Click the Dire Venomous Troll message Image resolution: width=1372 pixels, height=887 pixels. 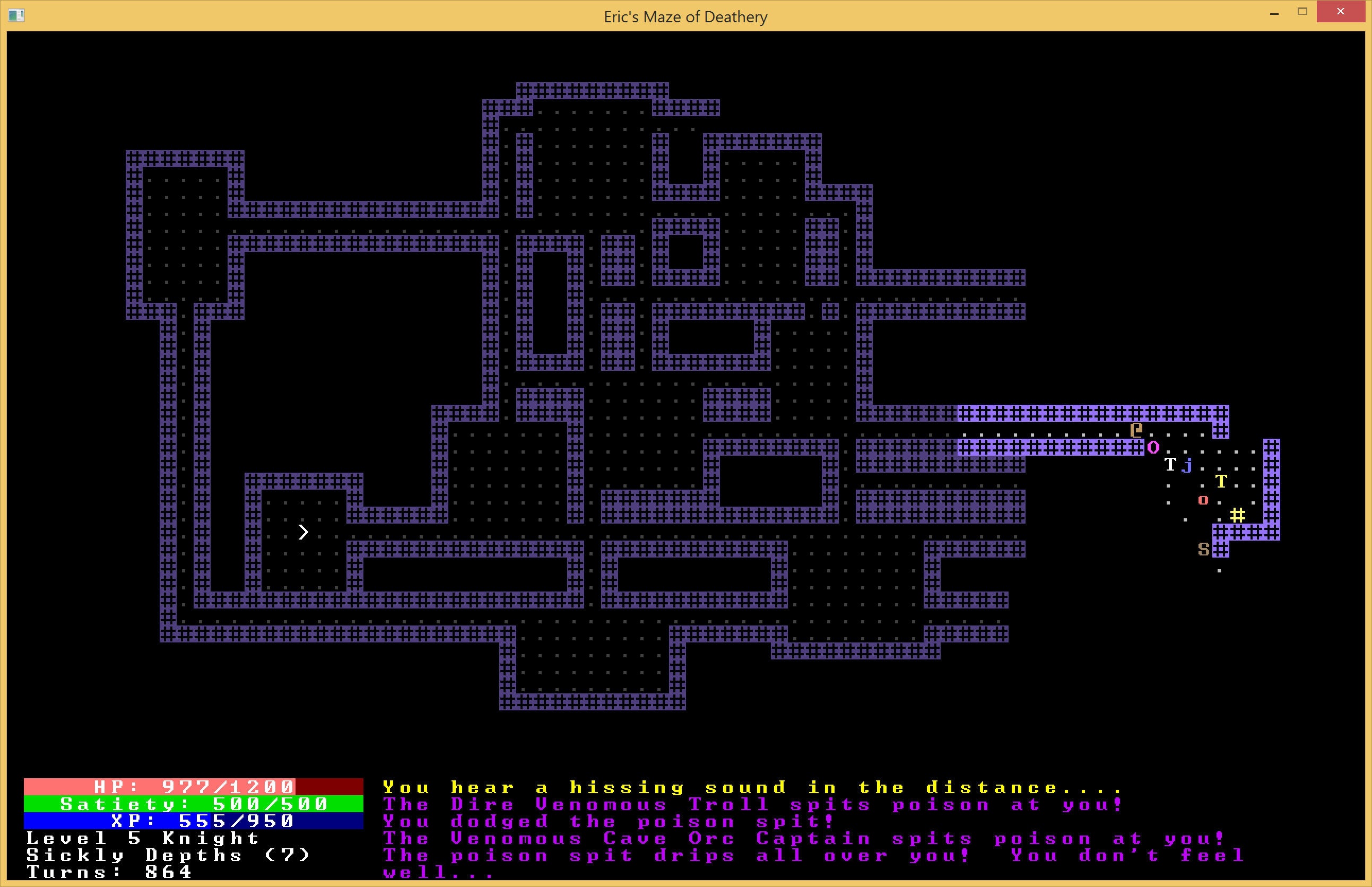[752, 804]
